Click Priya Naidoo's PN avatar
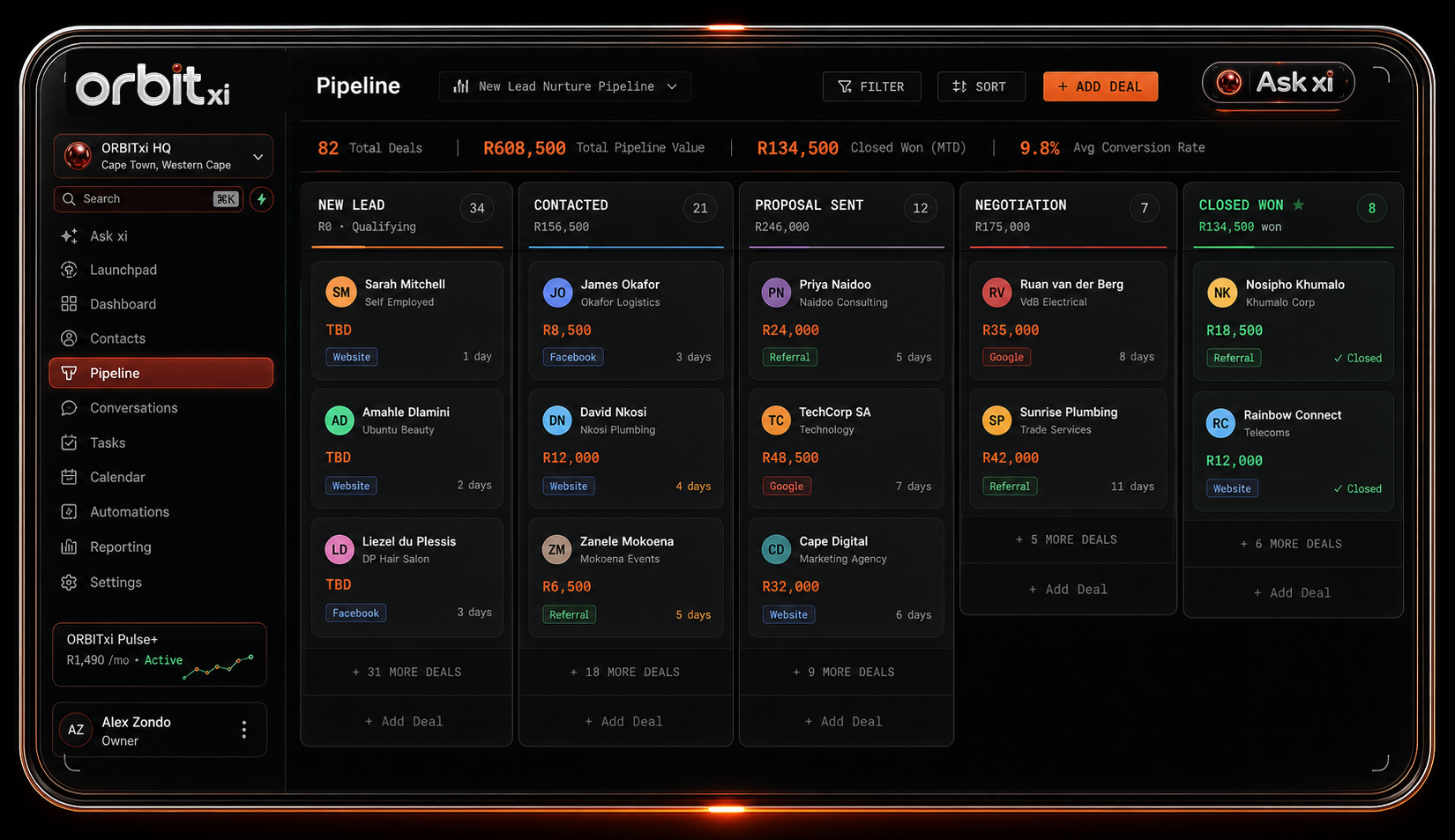This screenshot has width=1455, height=840. 776,293
